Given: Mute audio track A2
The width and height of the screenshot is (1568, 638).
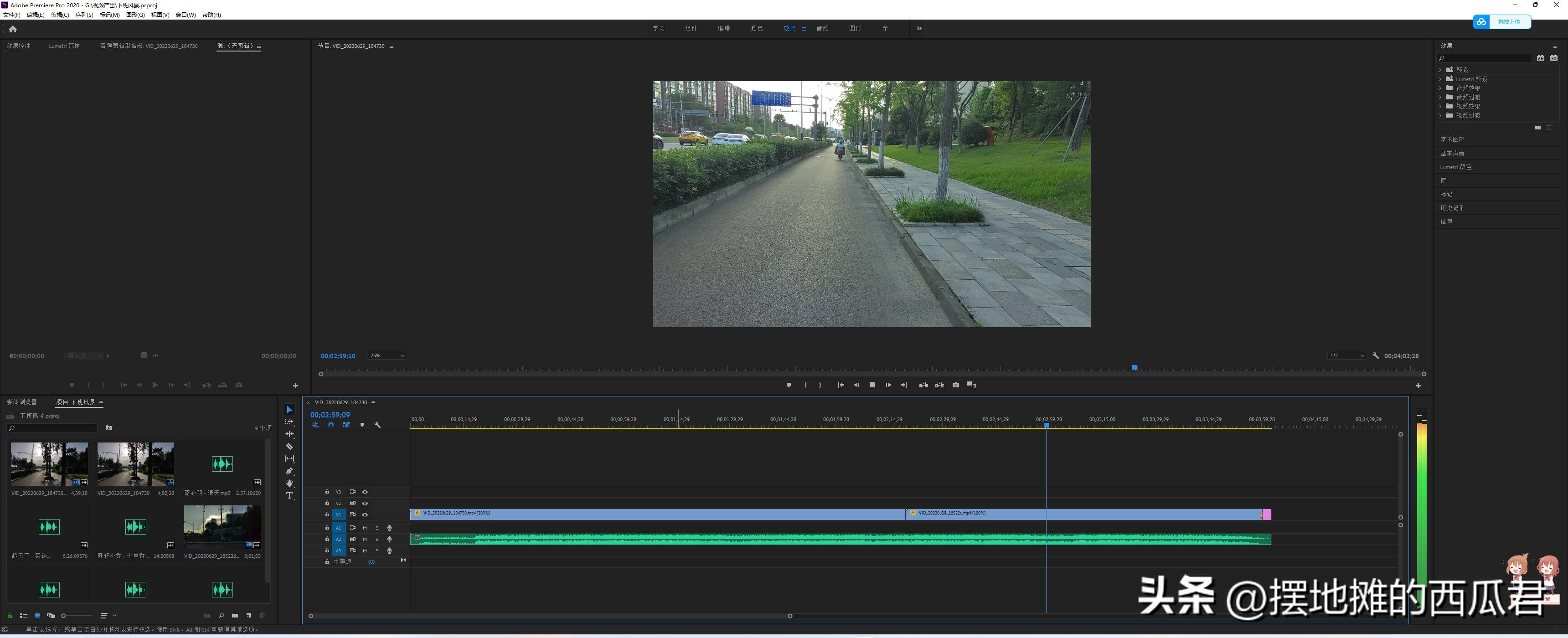Looking at the screenshot, I should 365,539.
